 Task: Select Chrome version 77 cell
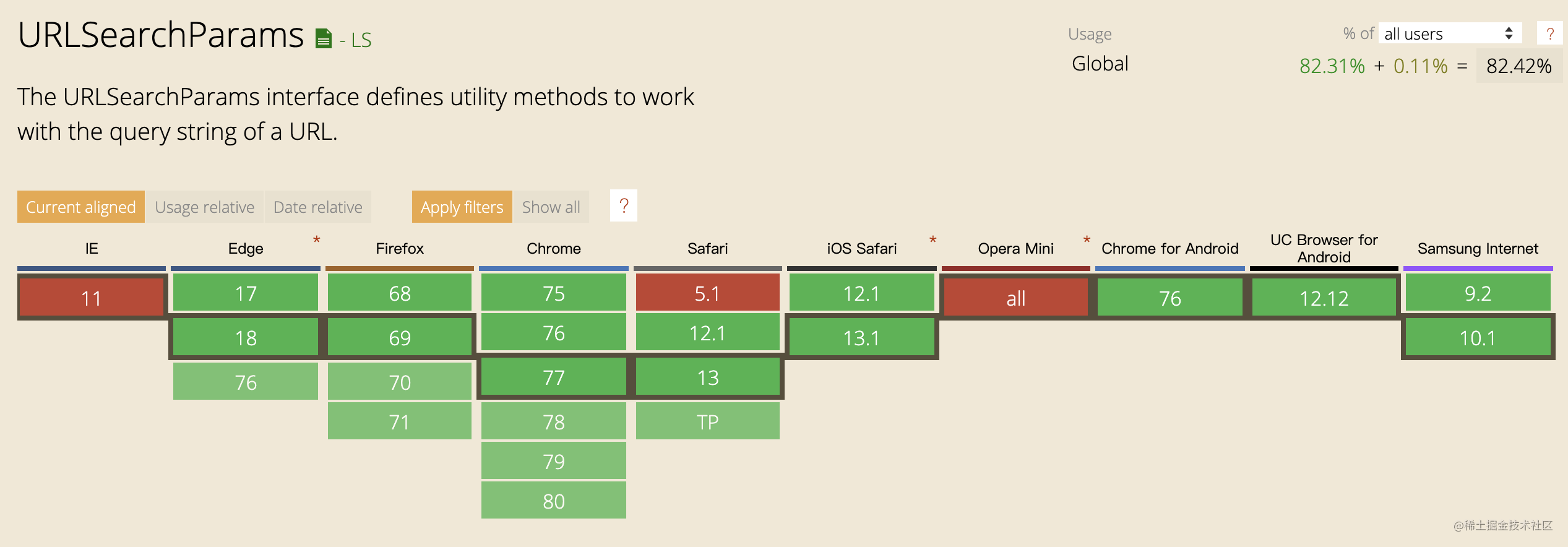(554, 377)
